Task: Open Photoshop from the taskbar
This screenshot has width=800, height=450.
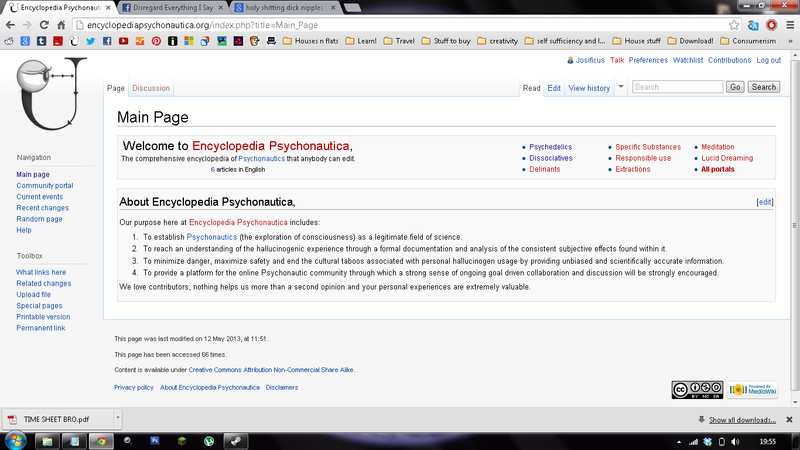Action: click(156, 440)
